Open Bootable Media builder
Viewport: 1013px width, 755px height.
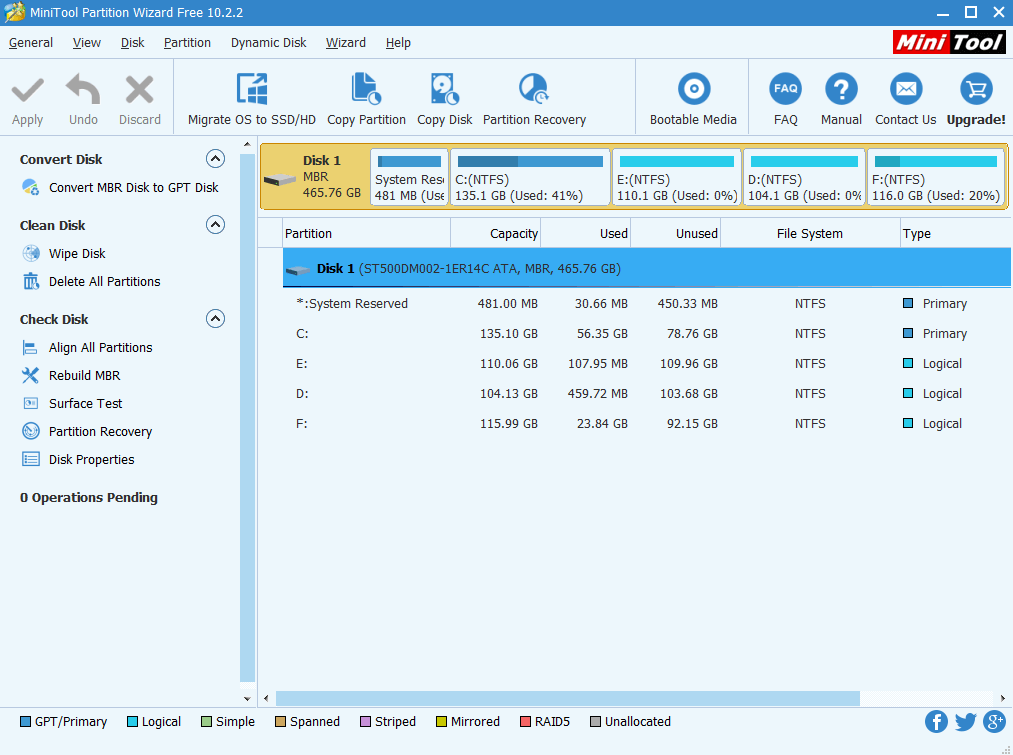tap(693, 90)
